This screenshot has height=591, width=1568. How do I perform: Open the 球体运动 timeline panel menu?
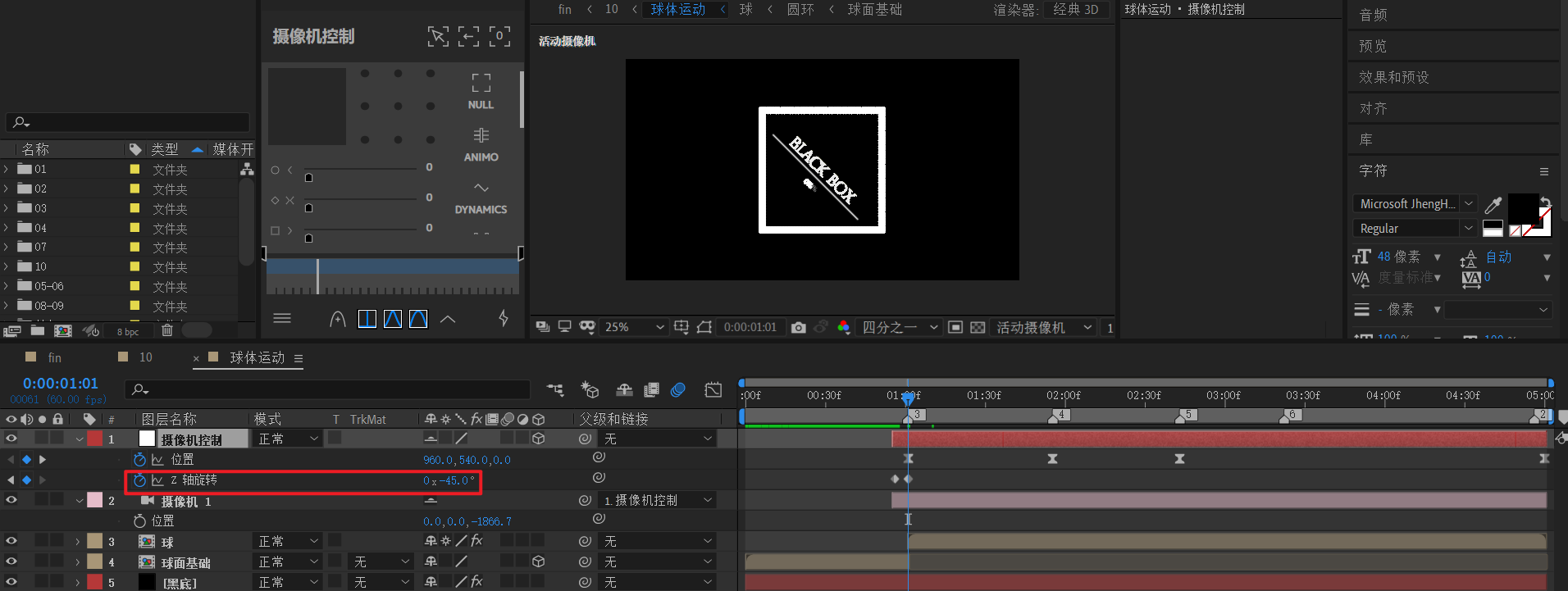299,358
